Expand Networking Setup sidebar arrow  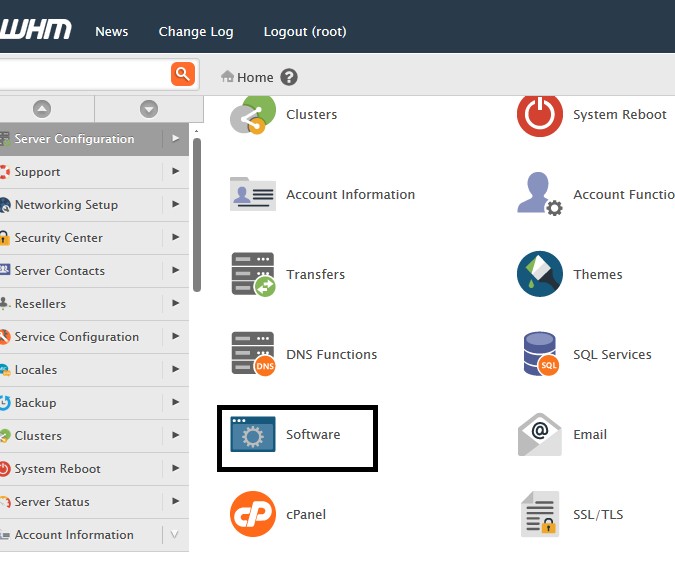[175, 204]
